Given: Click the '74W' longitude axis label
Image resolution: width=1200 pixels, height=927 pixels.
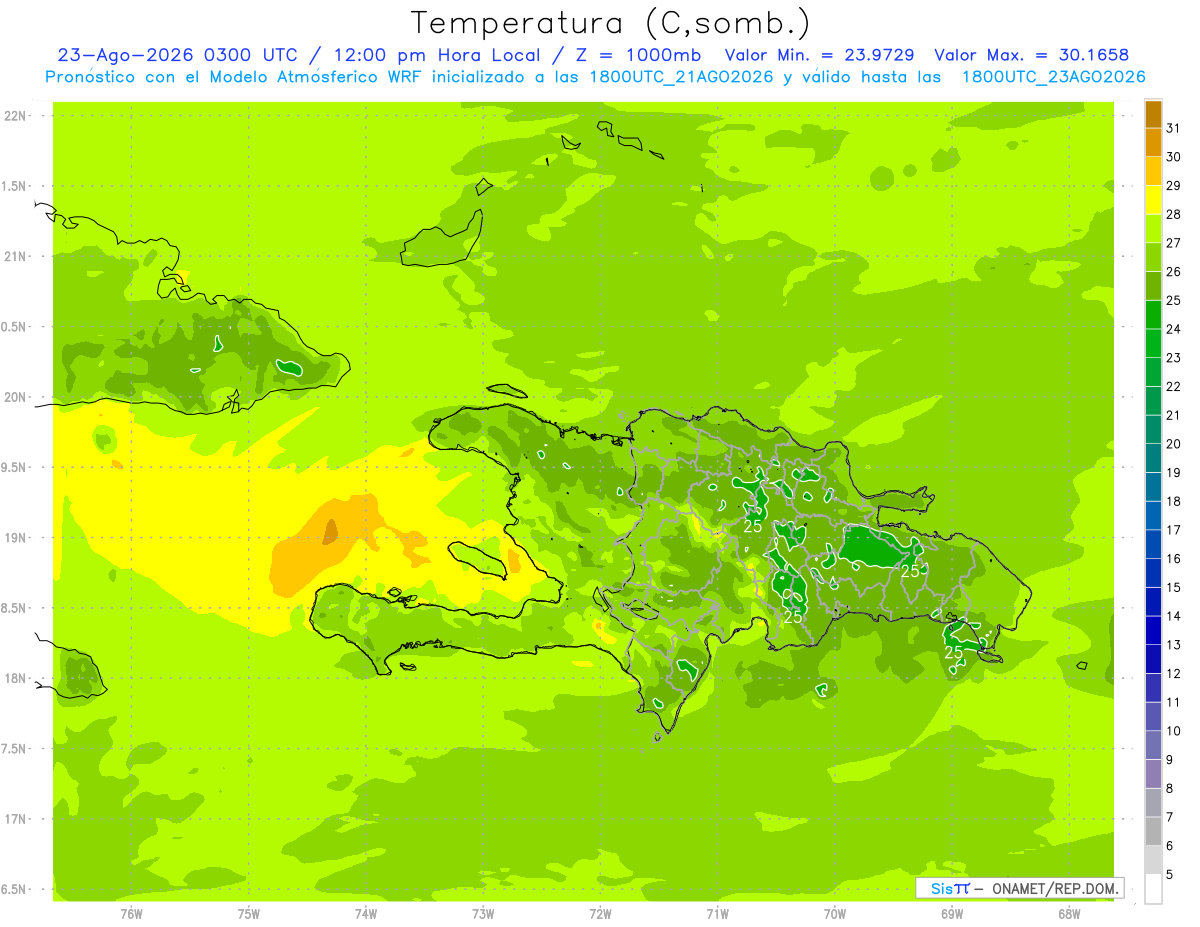Looking at the screenshot, I should coord(366,914).
